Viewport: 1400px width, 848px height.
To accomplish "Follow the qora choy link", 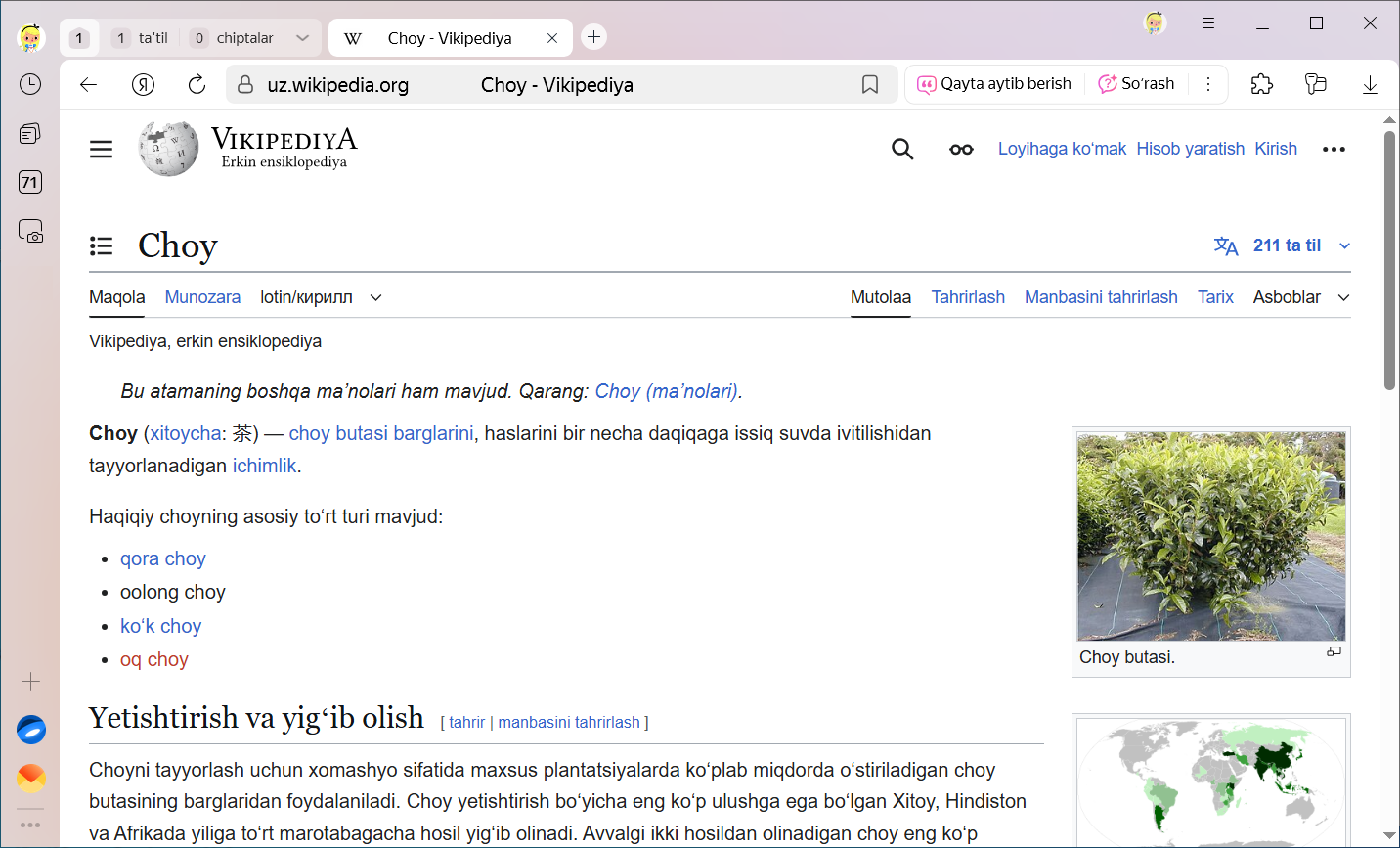I will point(163,558).
